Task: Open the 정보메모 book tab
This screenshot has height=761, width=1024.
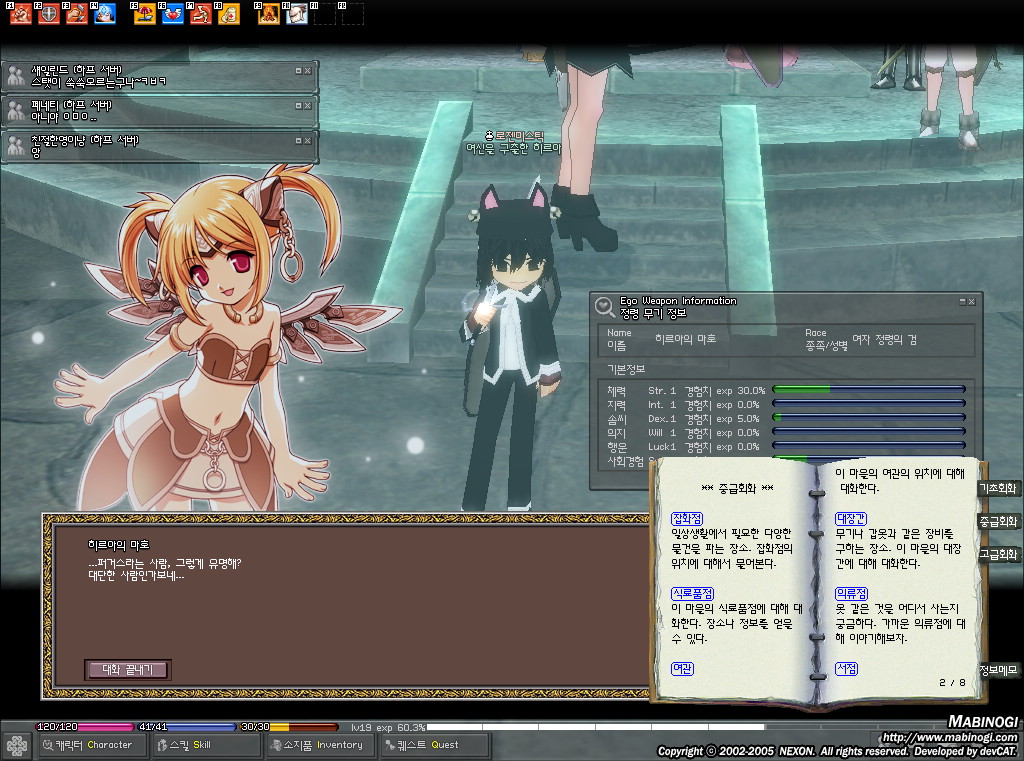Action: click(x=999, y=670)
